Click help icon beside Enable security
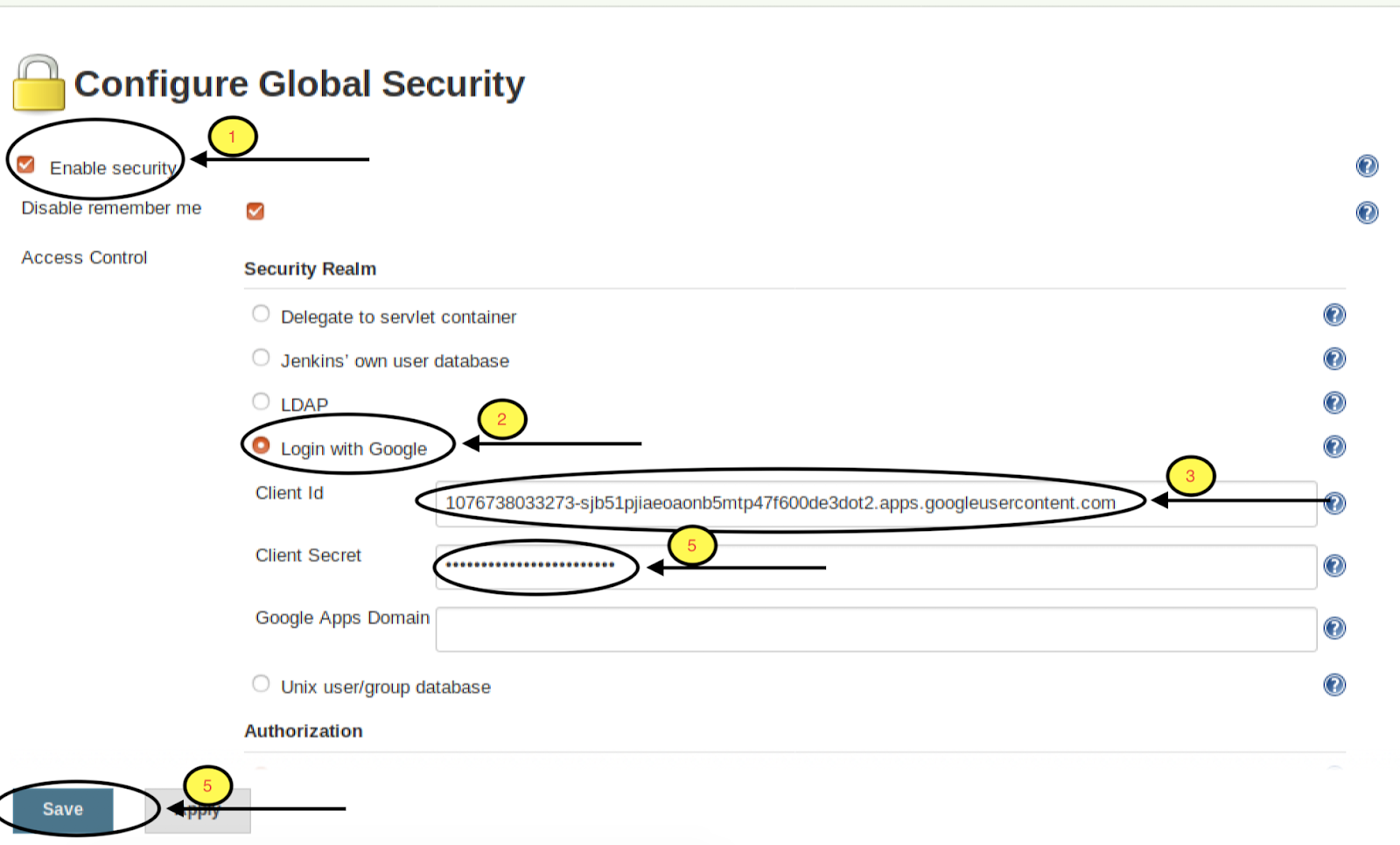1400x845 pixels. 1366,166
